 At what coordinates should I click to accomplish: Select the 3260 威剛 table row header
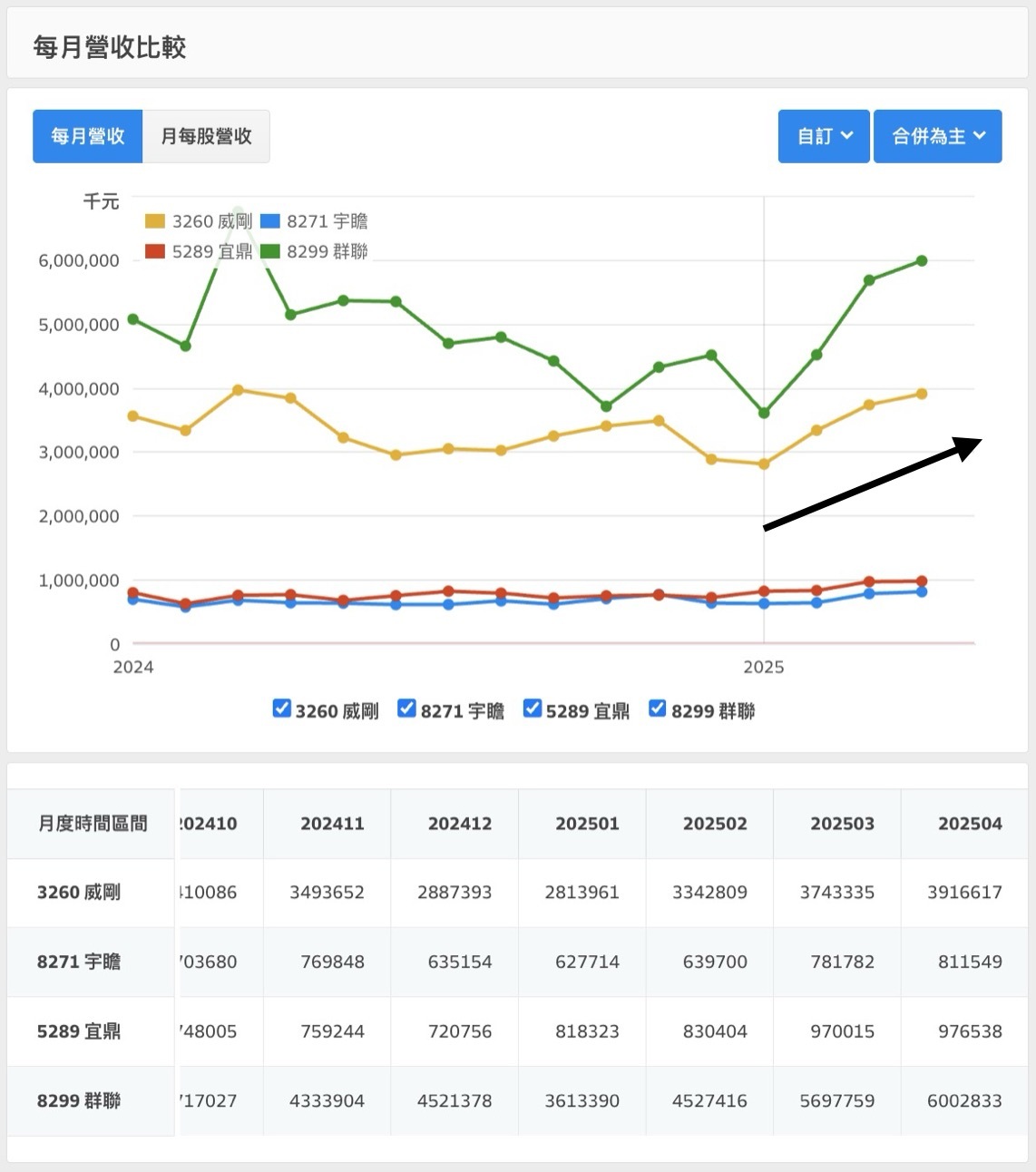coord(79,893)
